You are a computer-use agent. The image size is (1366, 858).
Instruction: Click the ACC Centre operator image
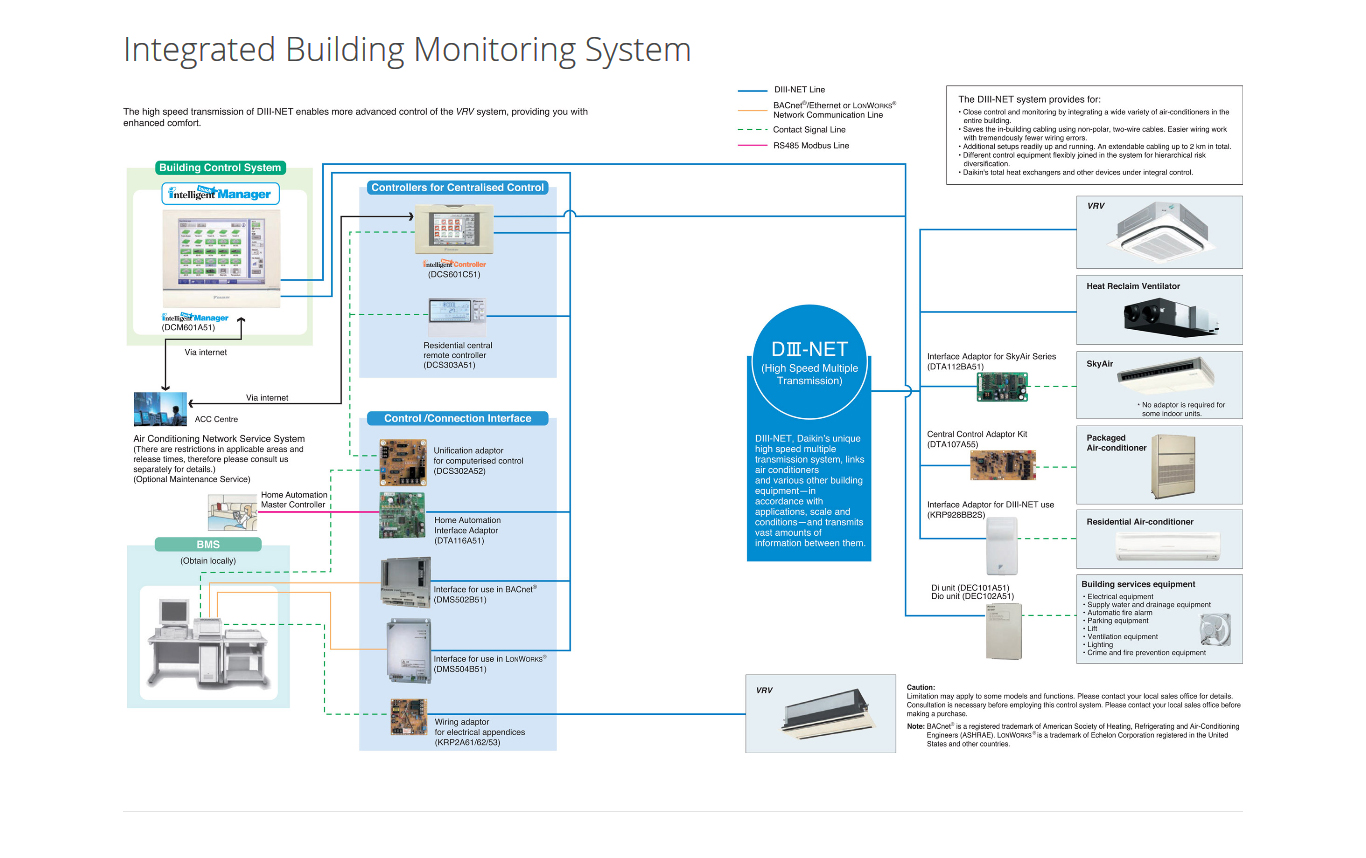(x=159, y=409)
